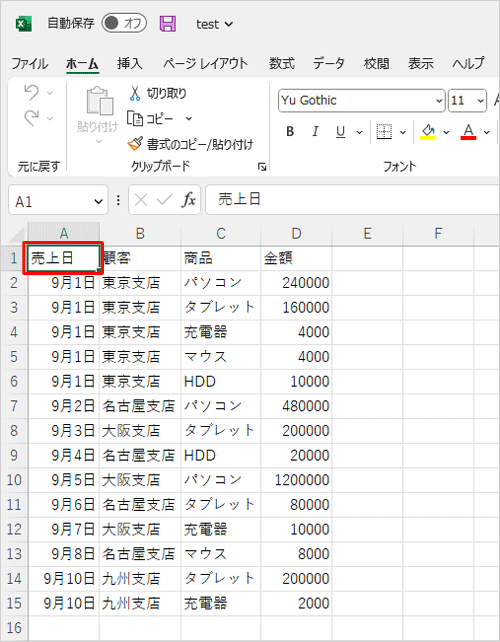
Task: Select column D header
Action: point(296,234)
